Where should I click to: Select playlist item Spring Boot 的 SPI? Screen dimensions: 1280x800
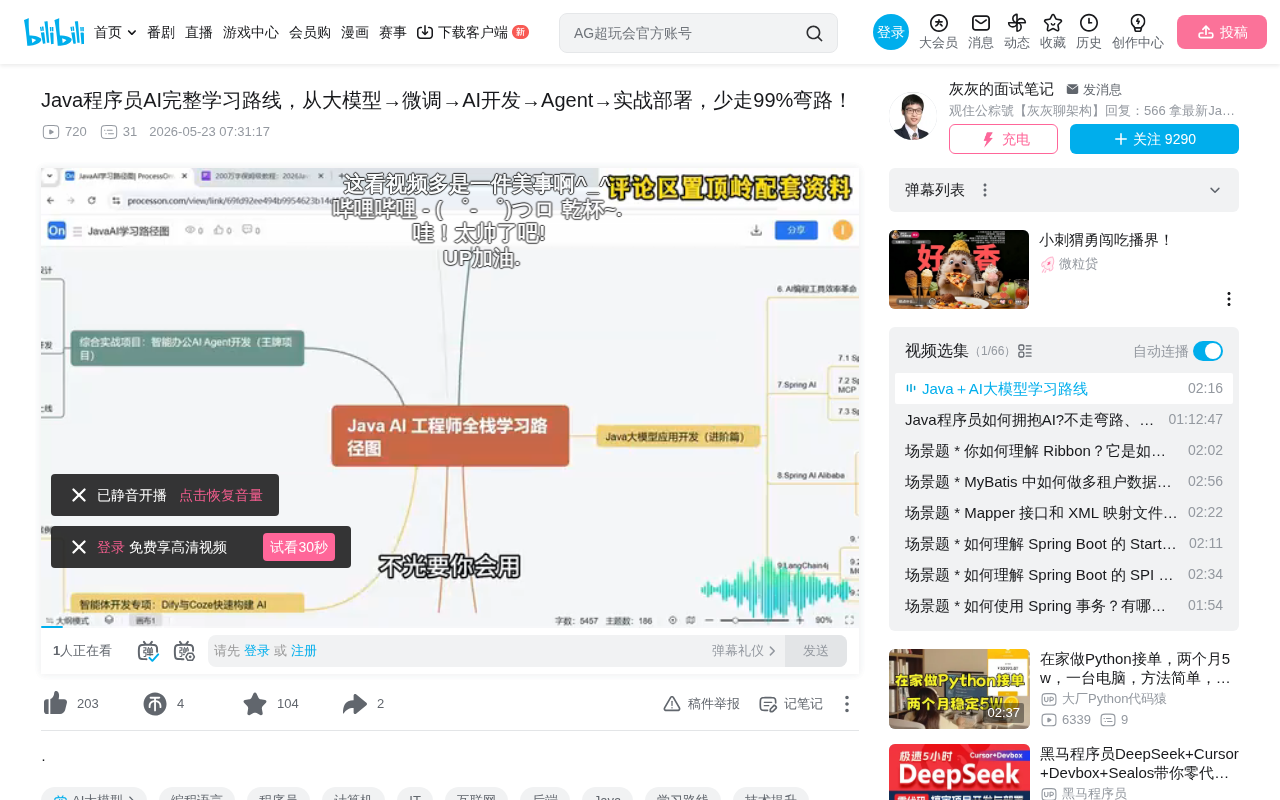click(1064, 574)
